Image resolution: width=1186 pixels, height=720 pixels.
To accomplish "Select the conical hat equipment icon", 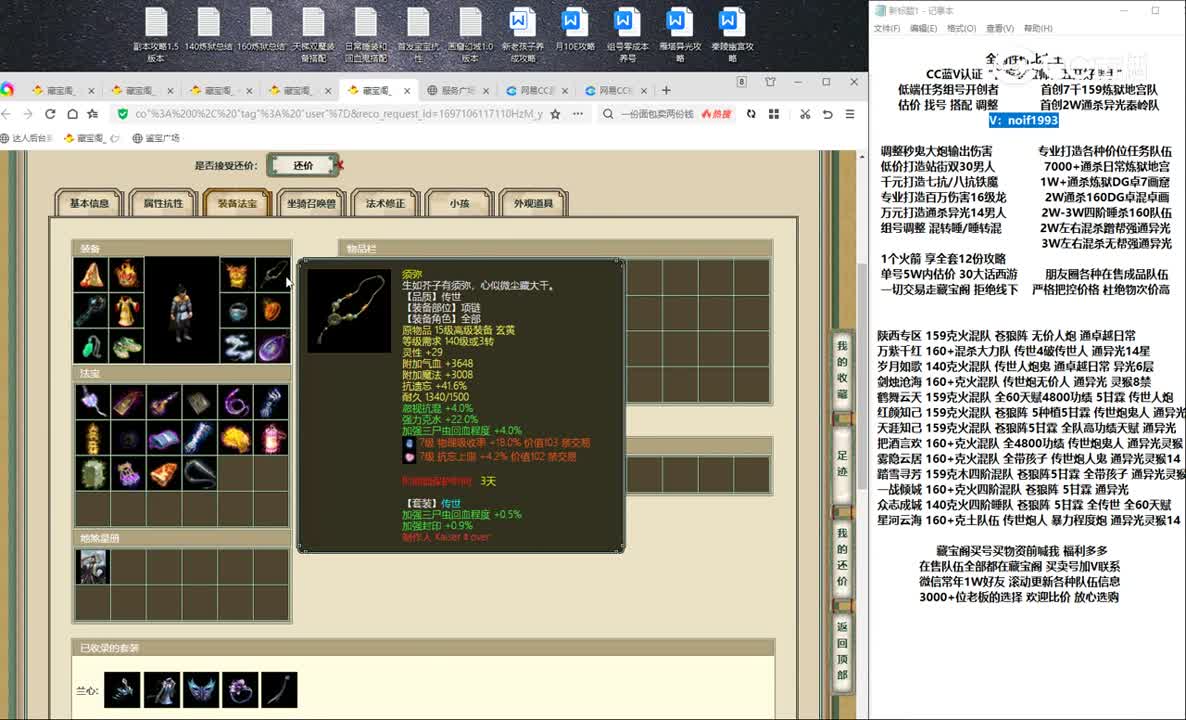I will pos(92,275).
